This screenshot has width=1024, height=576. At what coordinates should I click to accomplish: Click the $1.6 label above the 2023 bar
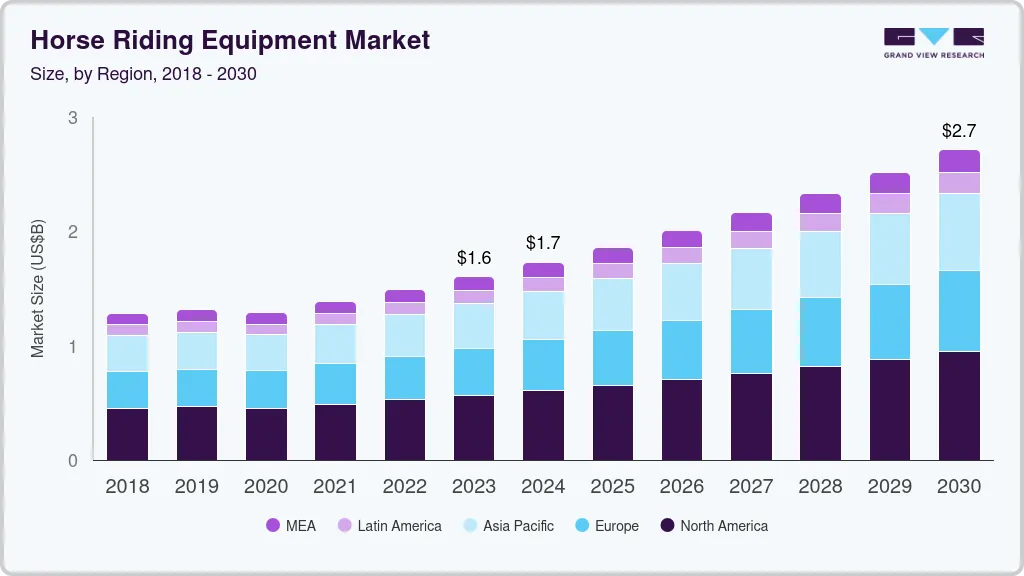[474, 257]
